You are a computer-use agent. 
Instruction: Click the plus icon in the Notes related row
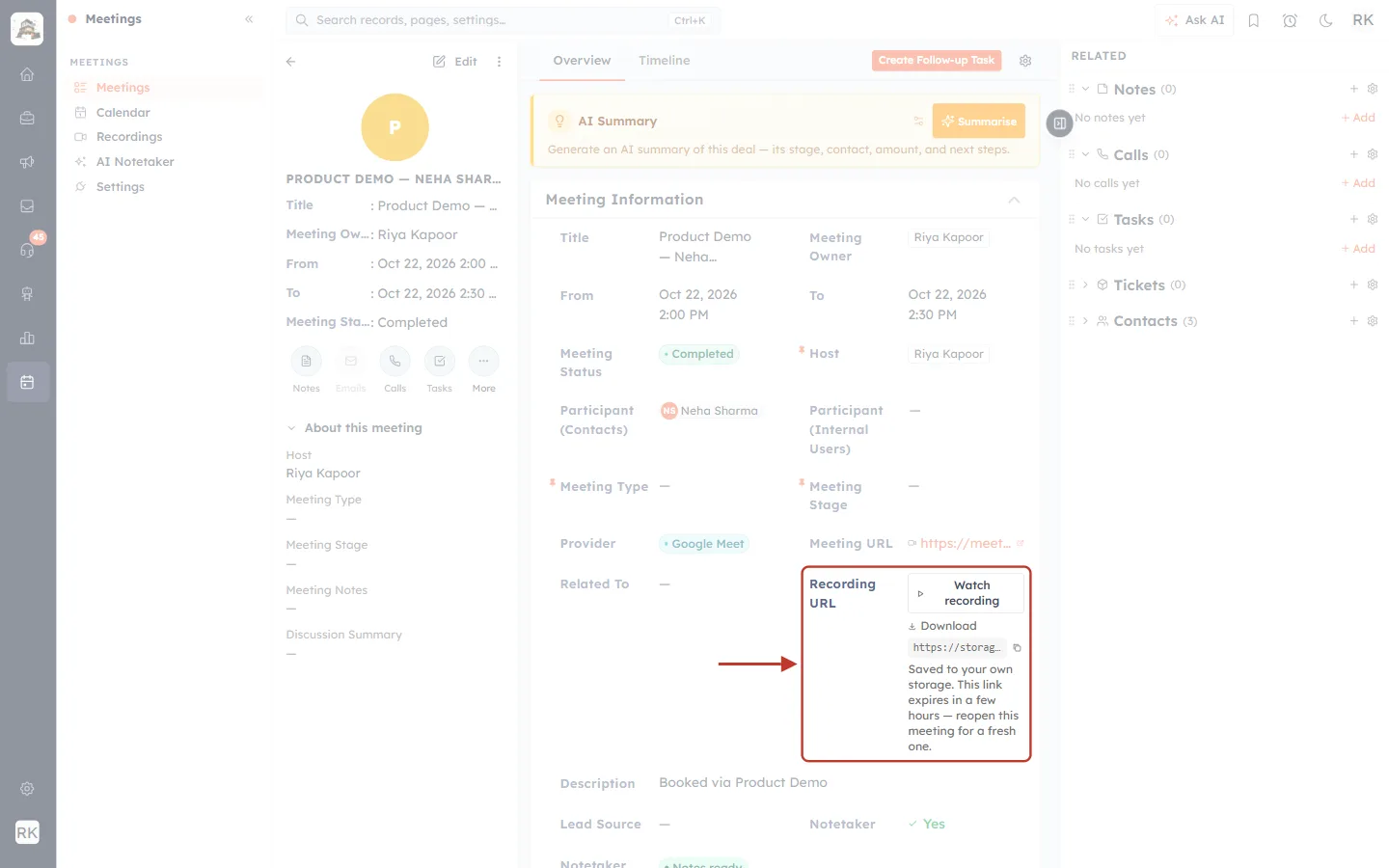(x=1354, y=89)
